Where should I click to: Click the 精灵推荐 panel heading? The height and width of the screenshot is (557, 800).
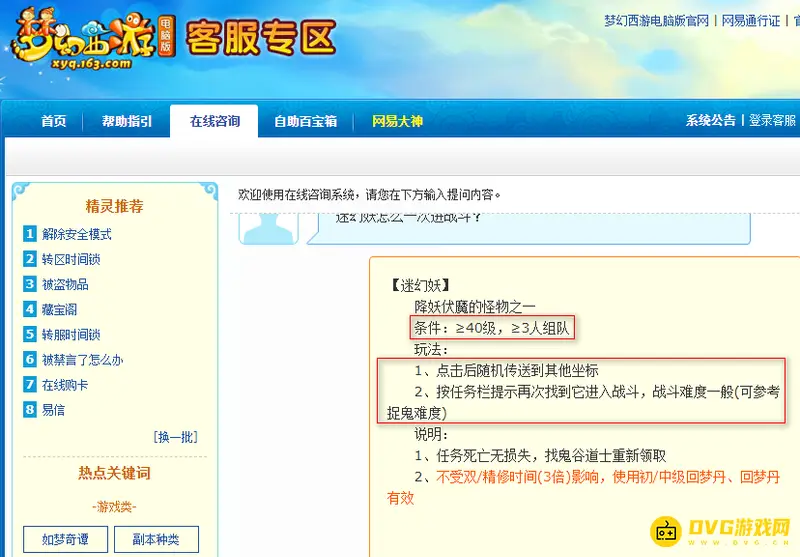click(x=114, y=206)
